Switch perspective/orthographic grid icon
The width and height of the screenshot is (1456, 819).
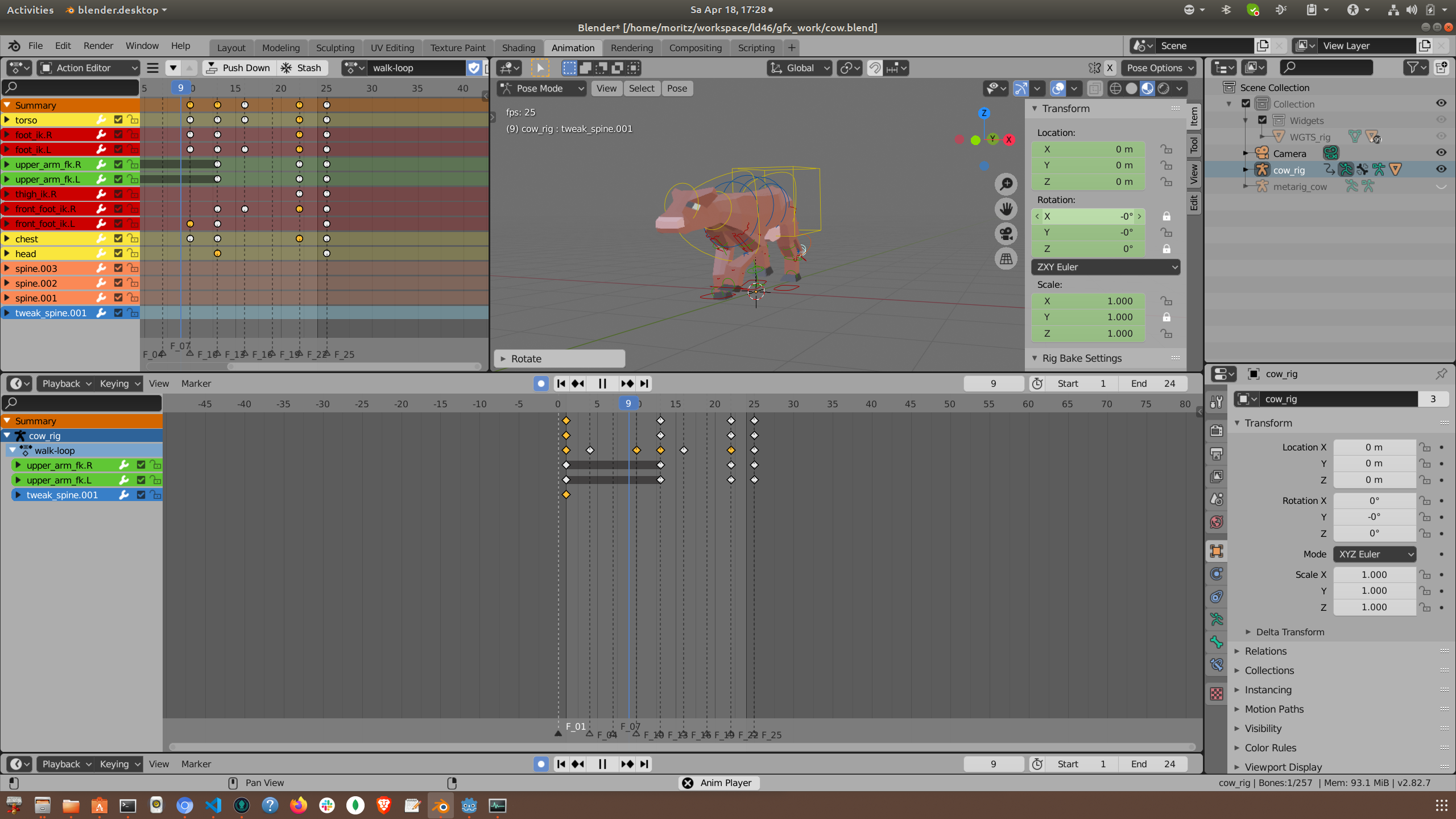click(x=1006, y=259)
